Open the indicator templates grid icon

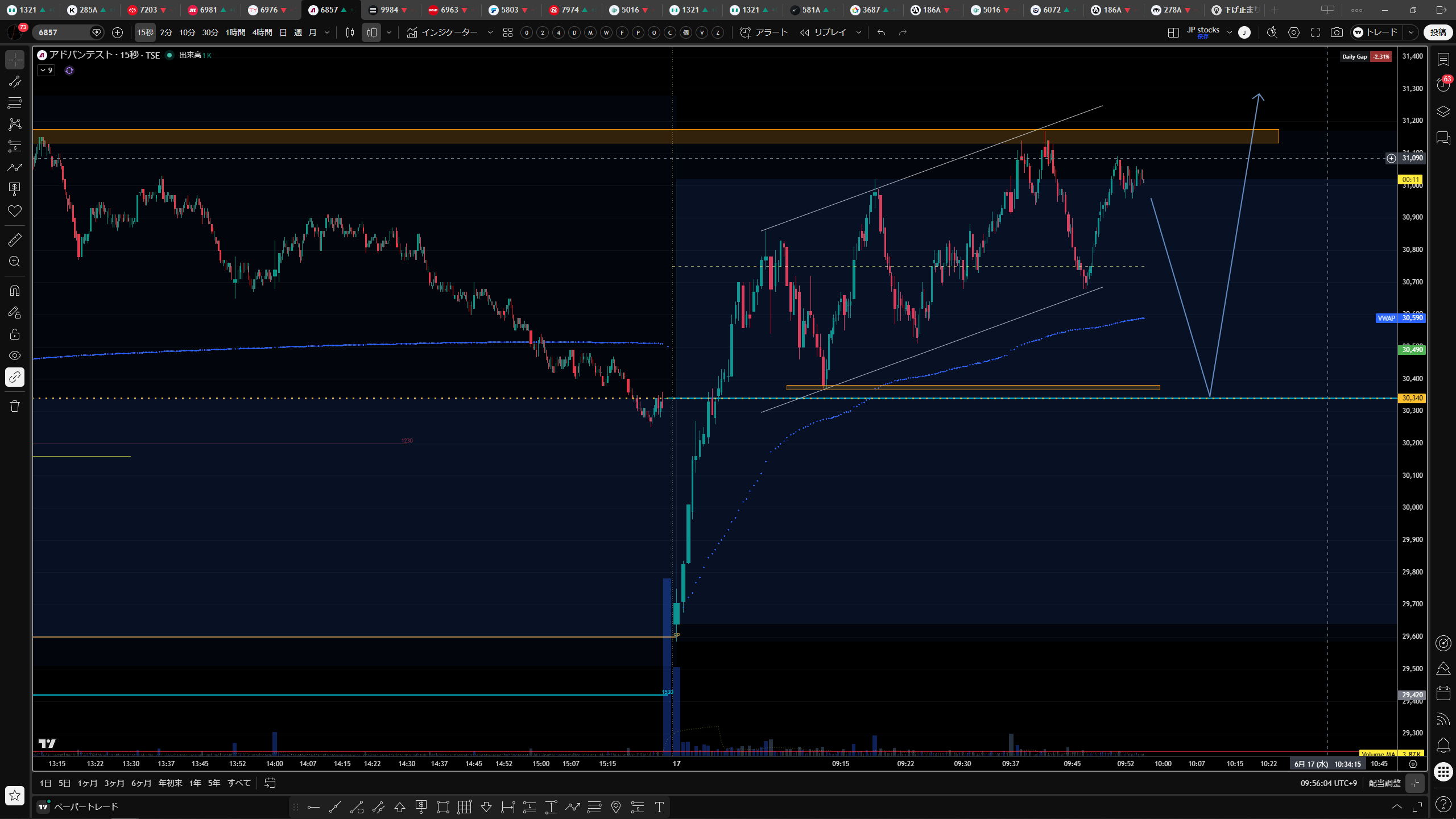(508, 33)
